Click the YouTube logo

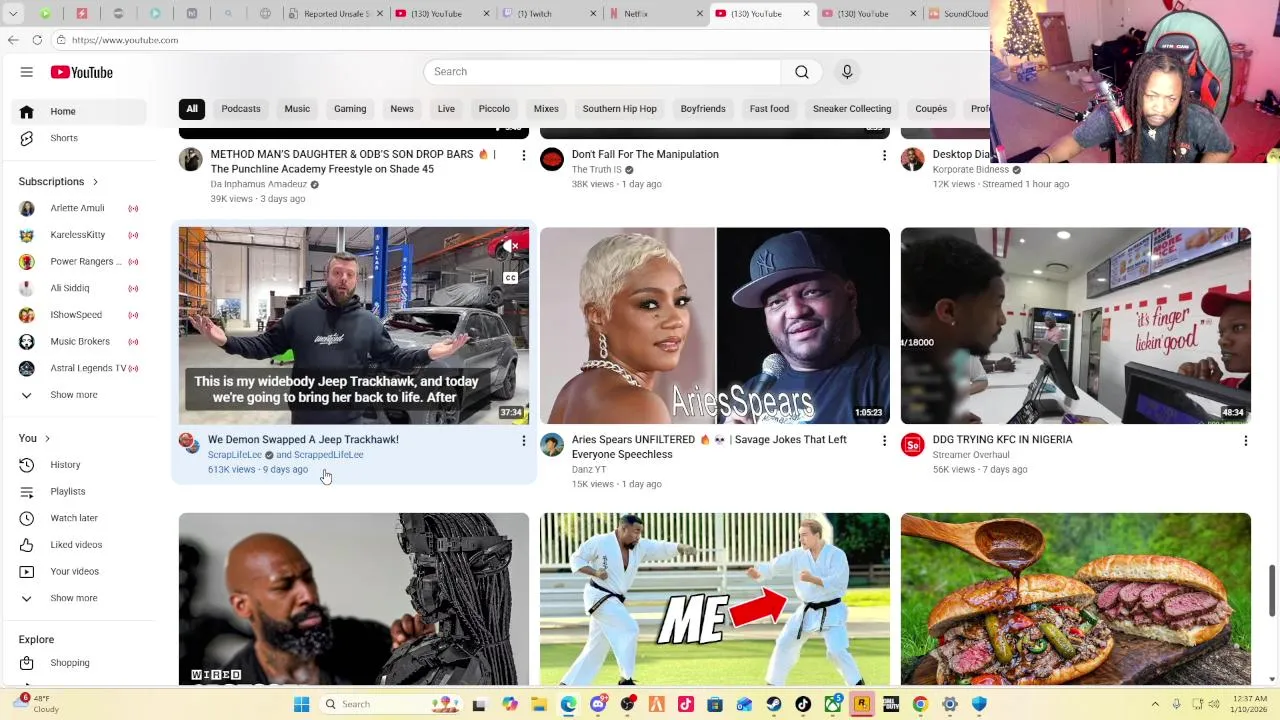point(82,72)
